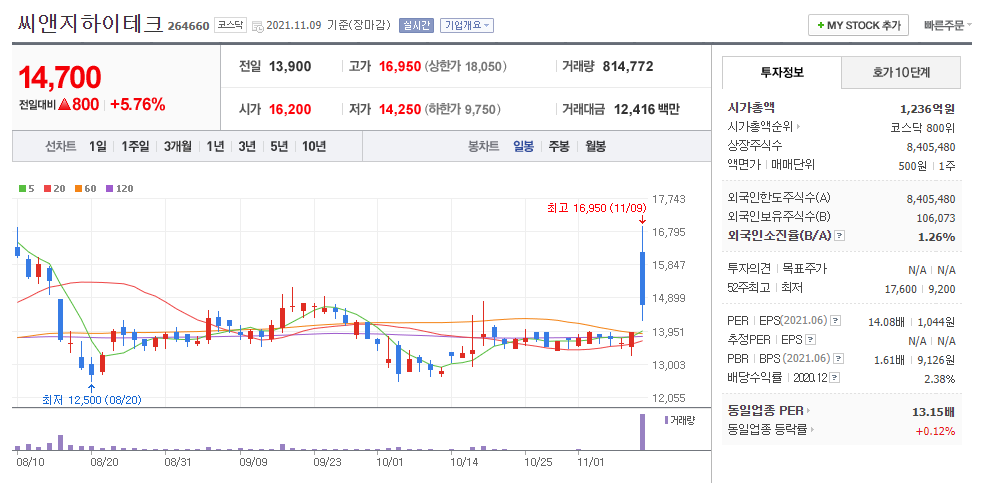
Task: Click the 저가 value 14,250
Action: click(400, 109)
